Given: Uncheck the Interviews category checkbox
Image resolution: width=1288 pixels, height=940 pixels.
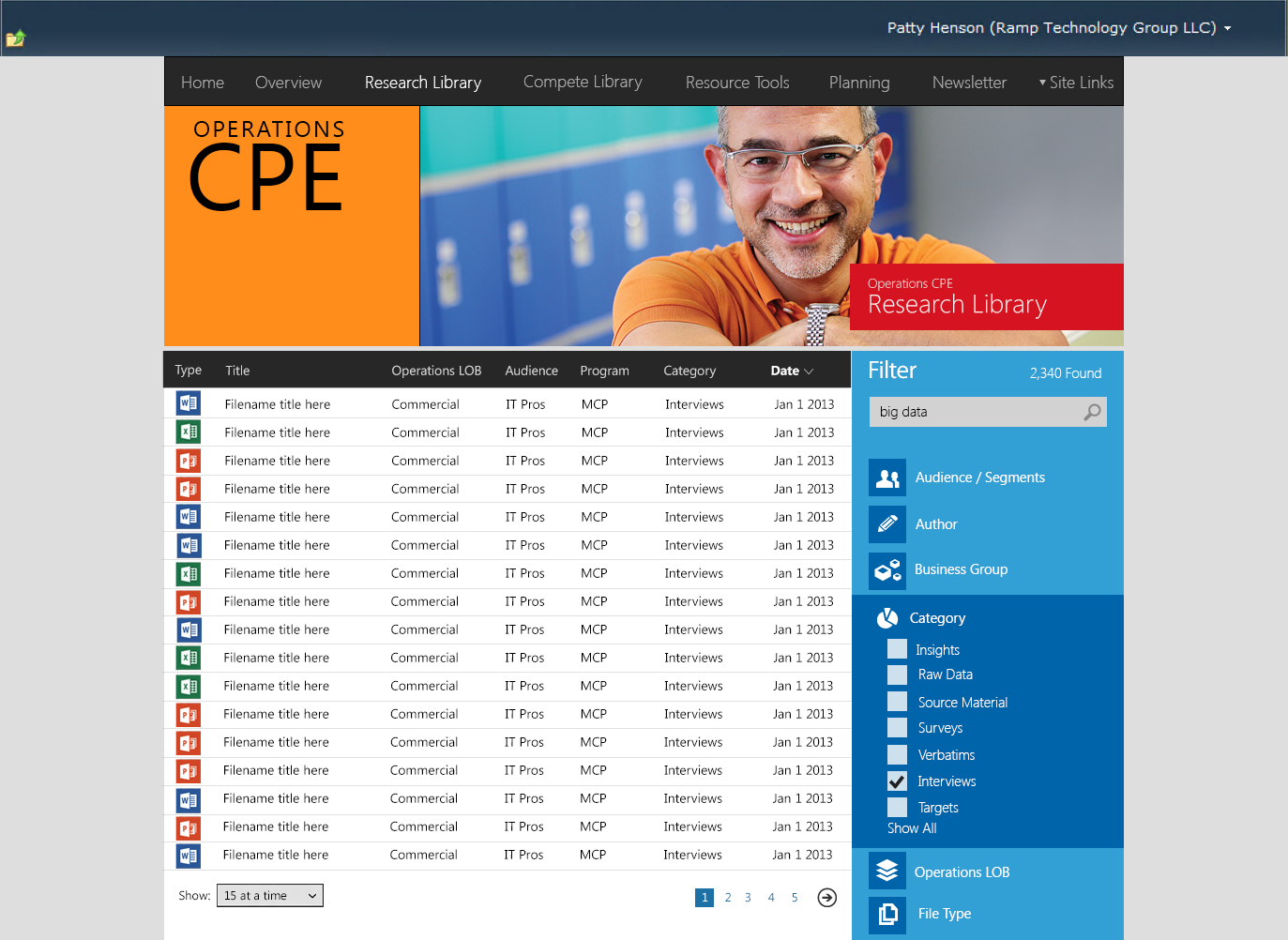Looking at the screenshot, I should pos(898,781).
